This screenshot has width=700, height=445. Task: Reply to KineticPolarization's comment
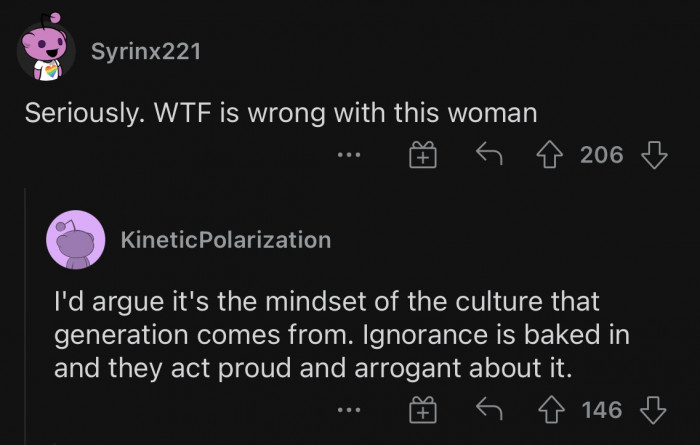(x=487, y=410)
